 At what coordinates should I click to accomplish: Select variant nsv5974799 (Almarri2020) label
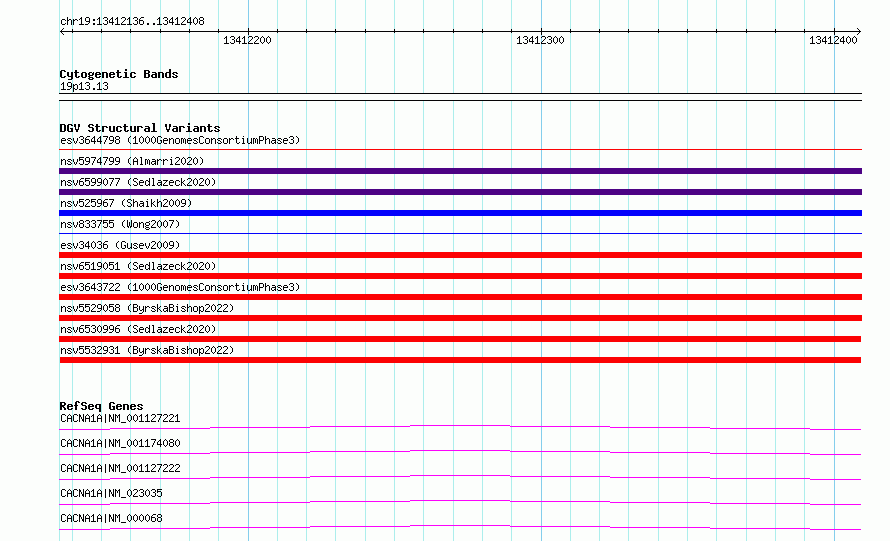pyautogui.click(x=132, y=161)
